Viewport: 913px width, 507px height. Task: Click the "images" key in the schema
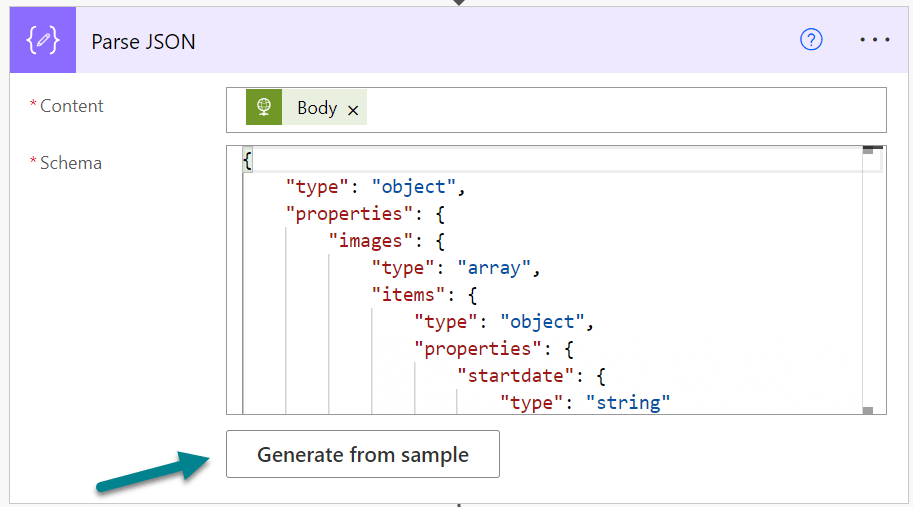click(372, 241)
